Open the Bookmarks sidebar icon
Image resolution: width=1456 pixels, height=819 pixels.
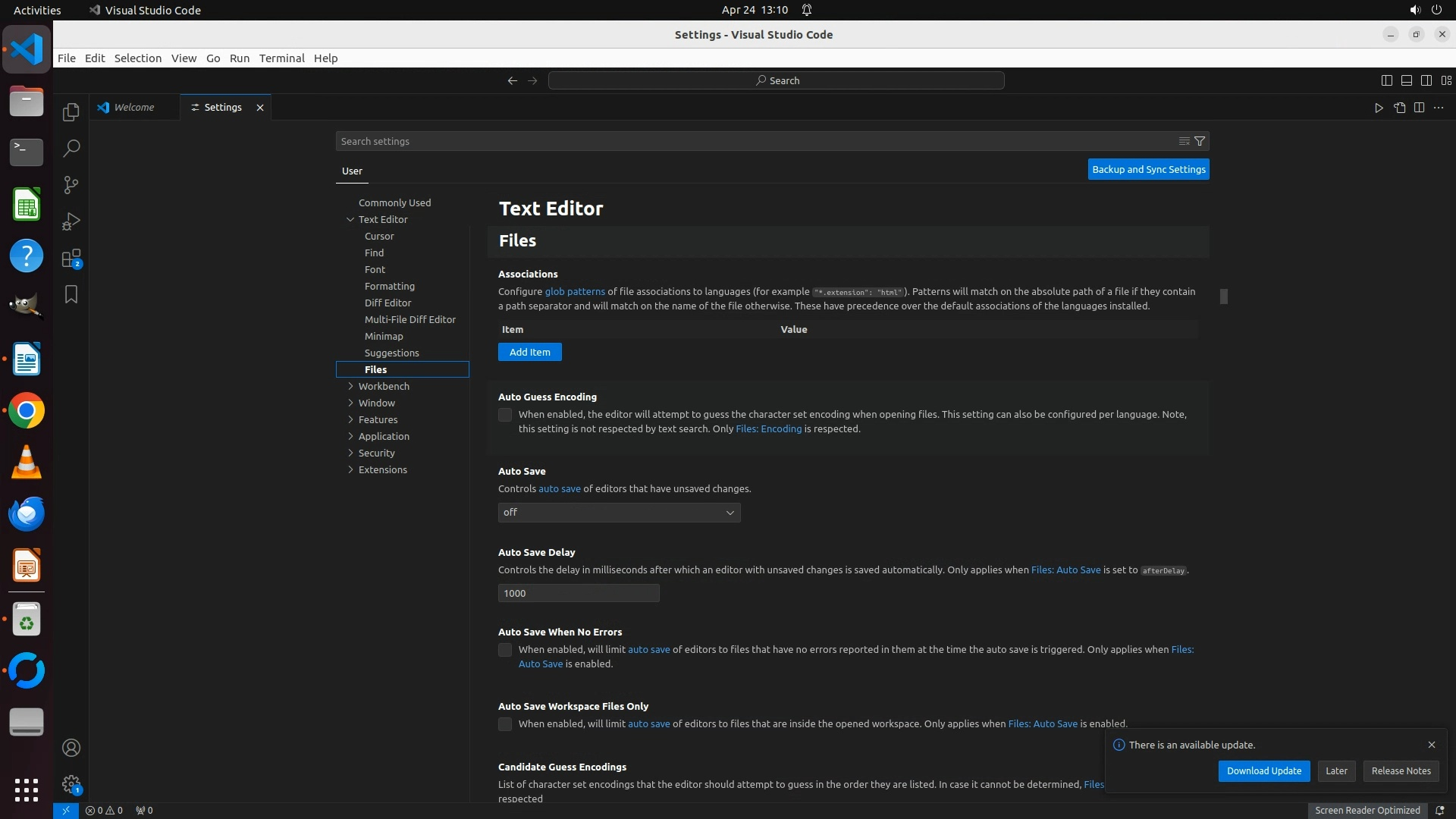pyautogui.click(x=71, y=294)
